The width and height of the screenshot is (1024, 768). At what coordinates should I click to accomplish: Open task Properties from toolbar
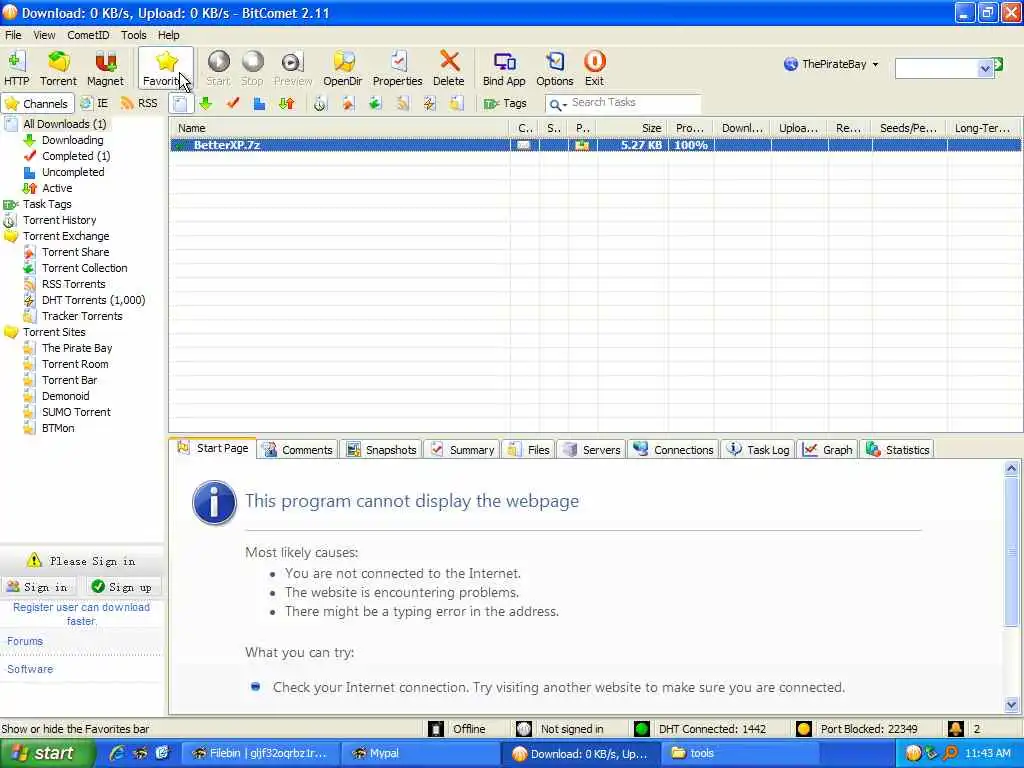click(397, 68)
